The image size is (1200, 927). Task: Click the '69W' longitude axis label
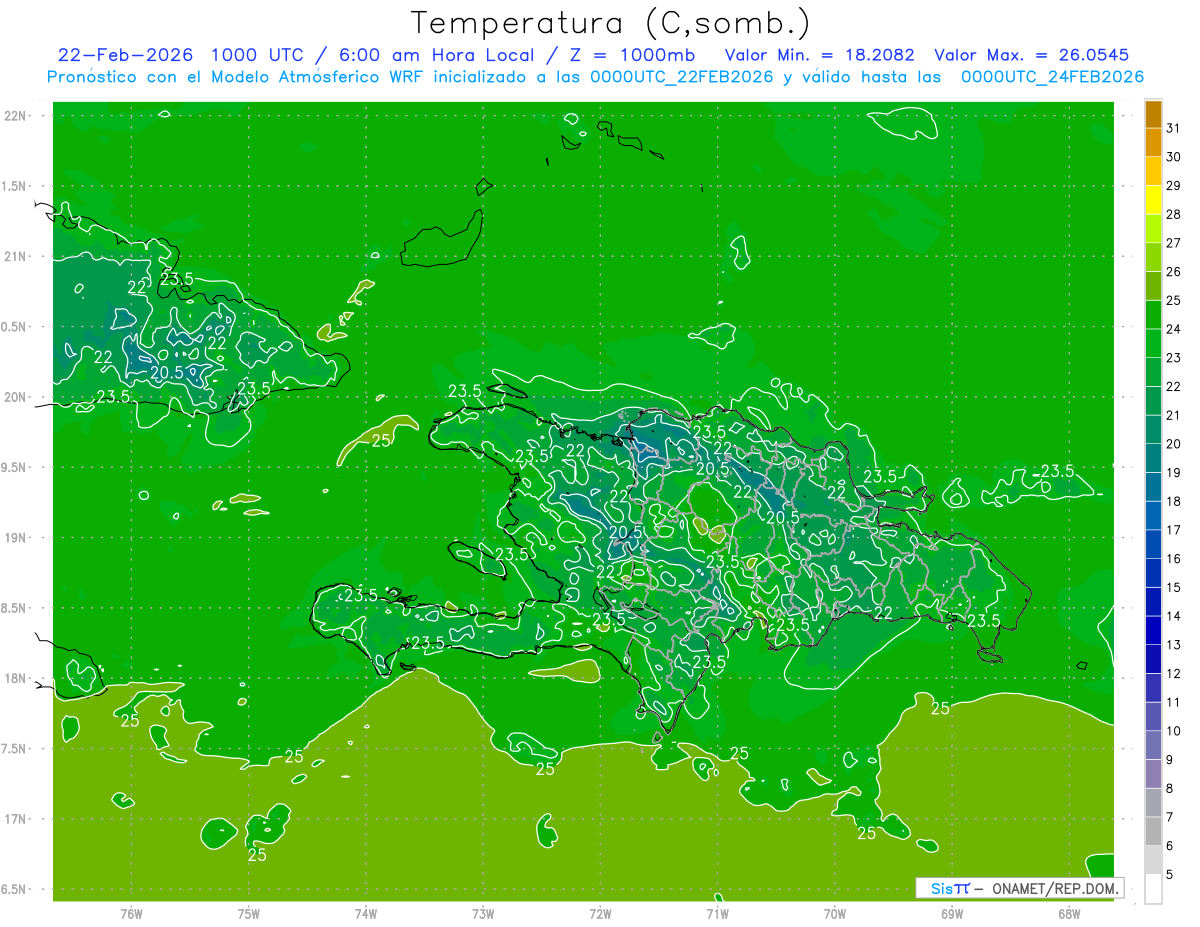[952, 914]
